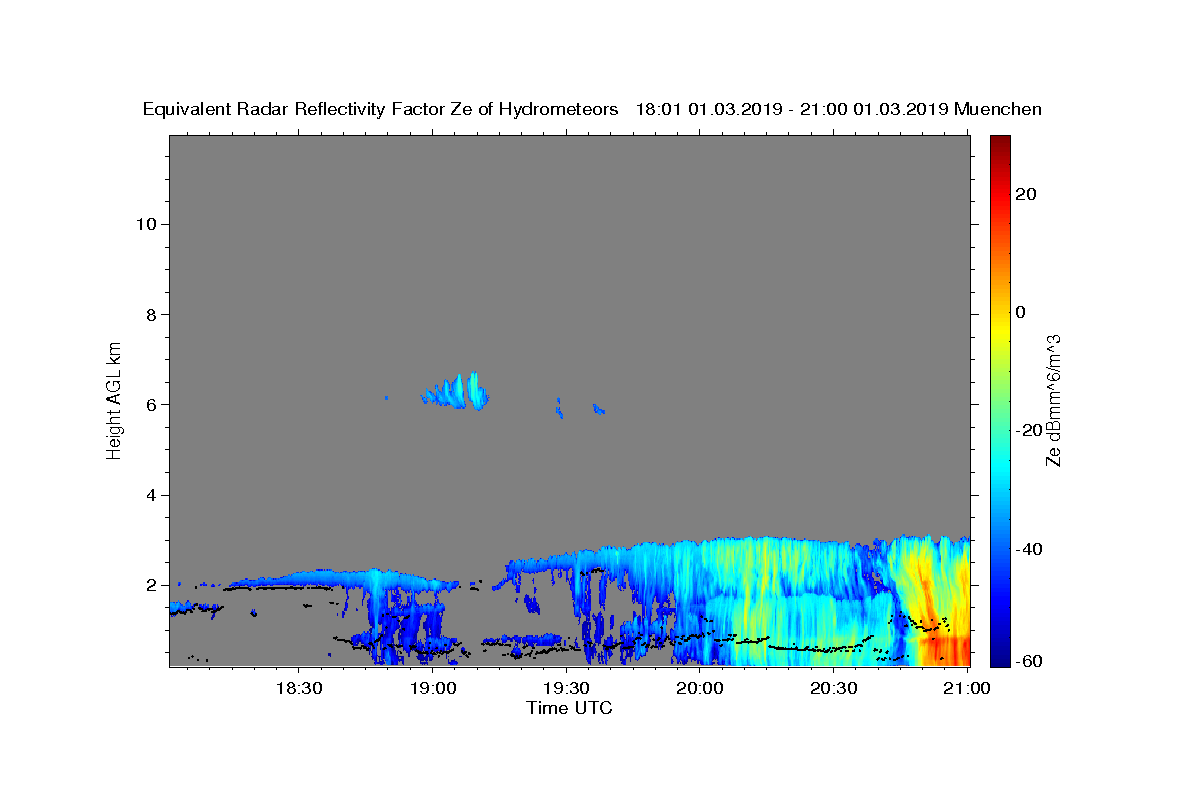The width and height of the screenshot is (1200, 800).
Task: Click the 'Ze dBmm^6/m^3' colorbar label
Action: (1053, 400)
